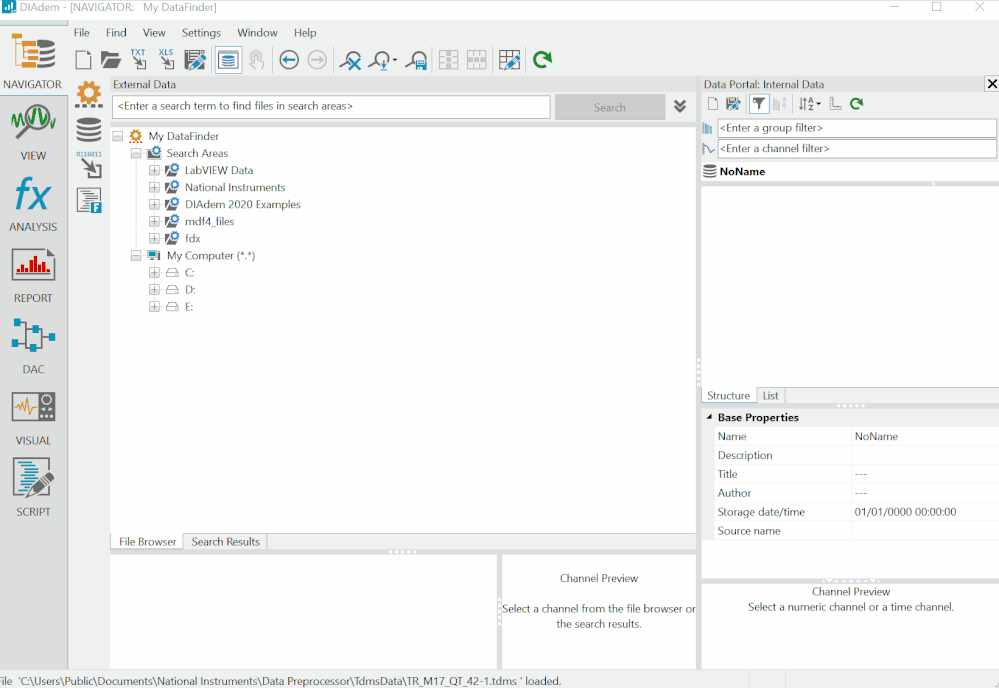Screen dimensions: 999x688
Task: Open the View menu
Action: tap(154, 32)
